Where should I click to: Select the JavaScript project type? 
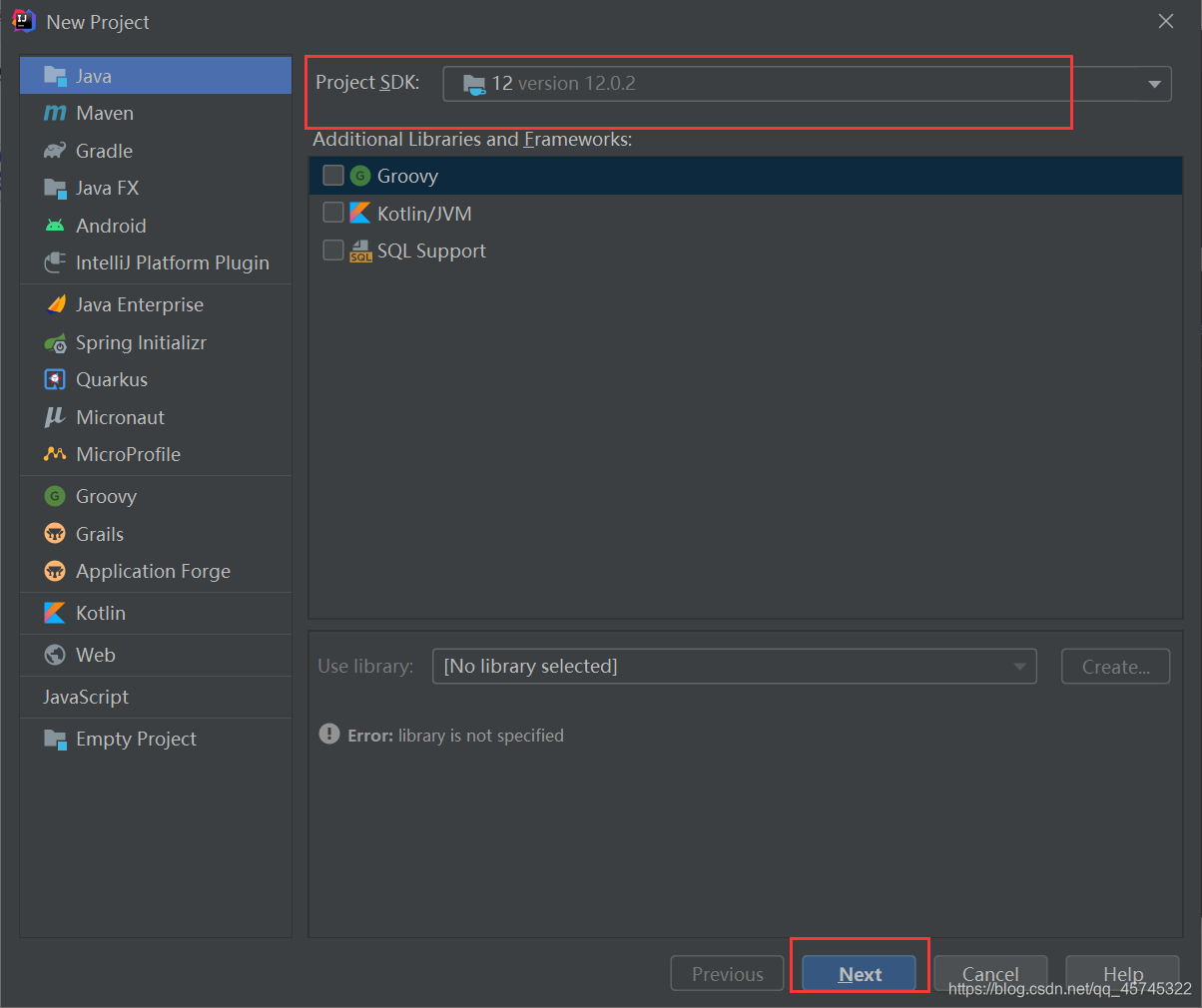(x=86, y=697)
